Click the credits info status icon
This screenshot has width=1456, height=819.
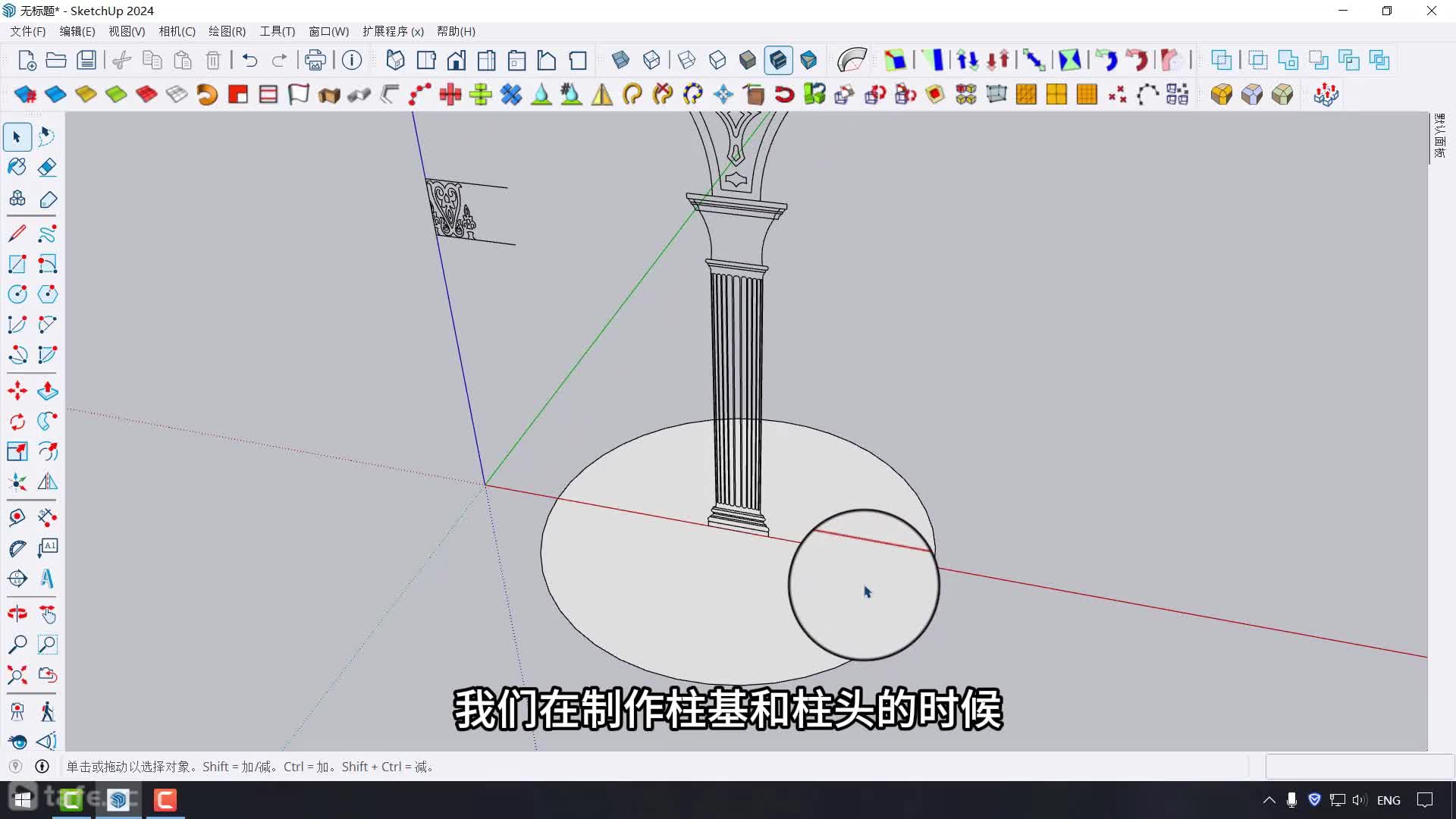click(x=42, y=767)
